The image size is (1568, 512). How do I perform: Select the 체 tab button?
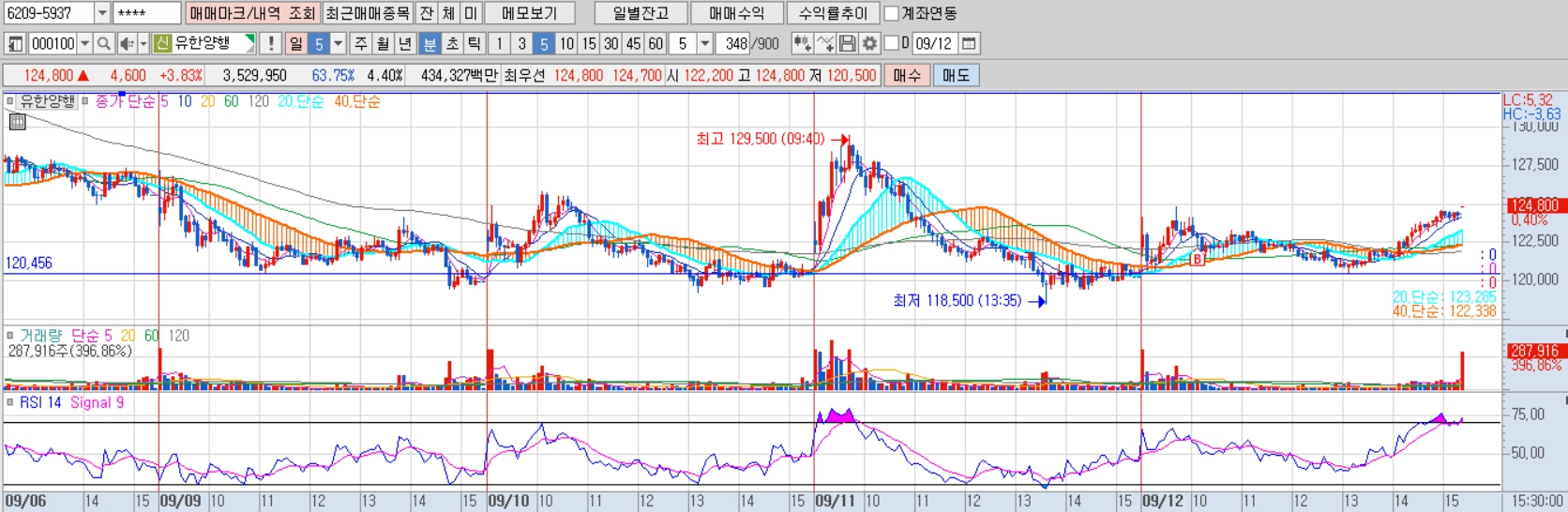[448, 13]
